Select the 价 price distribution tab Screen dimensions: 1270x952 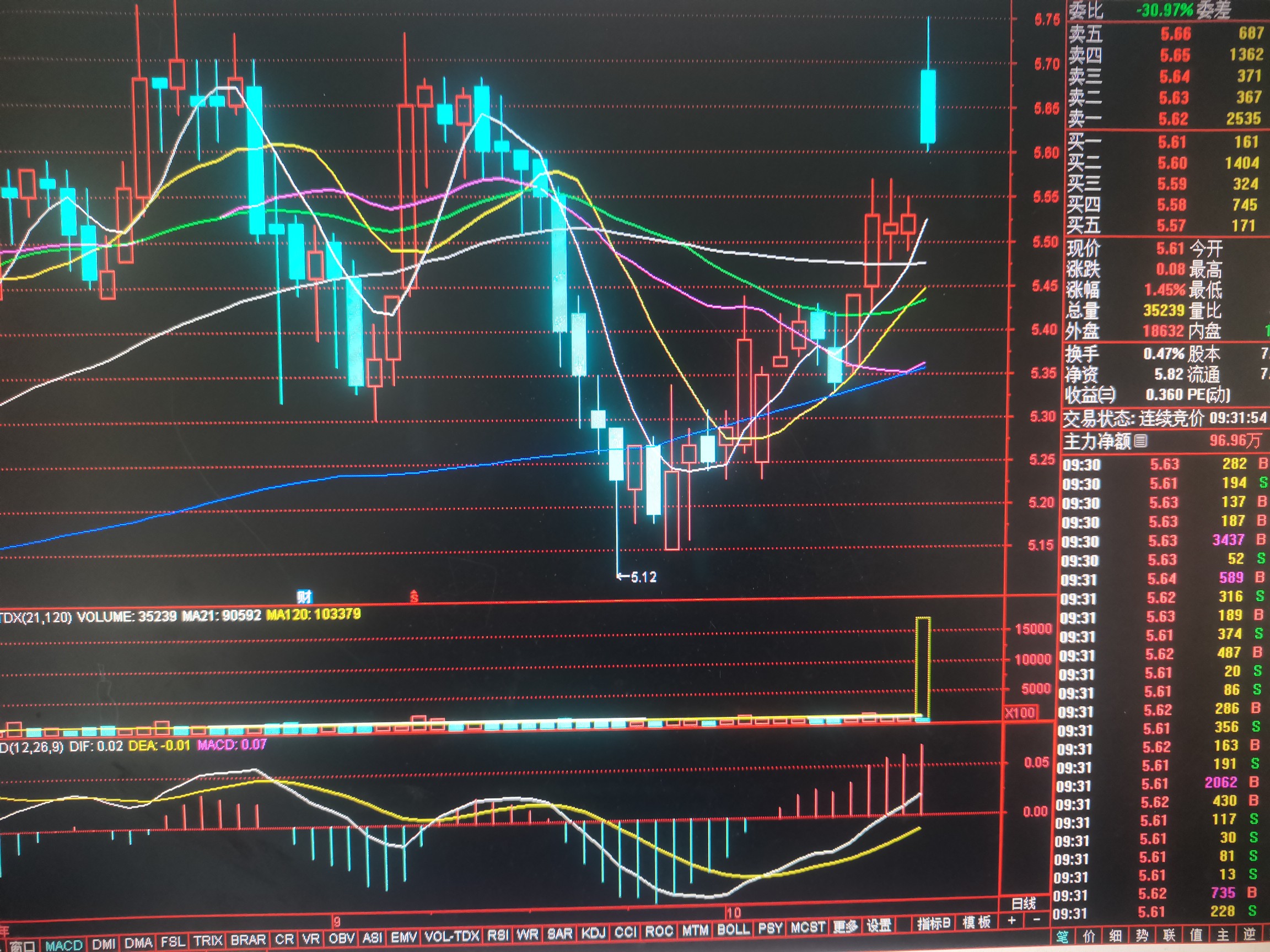(1089, 936)
